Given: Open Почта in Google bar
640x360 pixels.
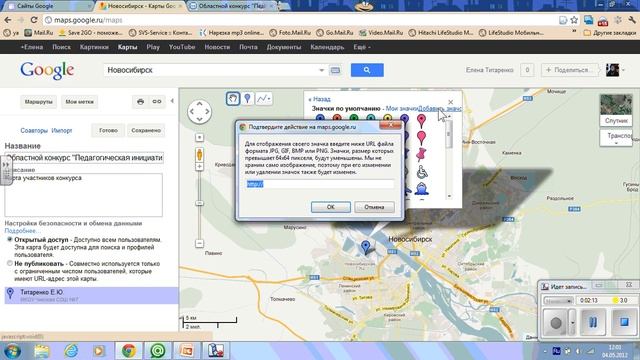Looking at the screenshot, I should point(248,47).
